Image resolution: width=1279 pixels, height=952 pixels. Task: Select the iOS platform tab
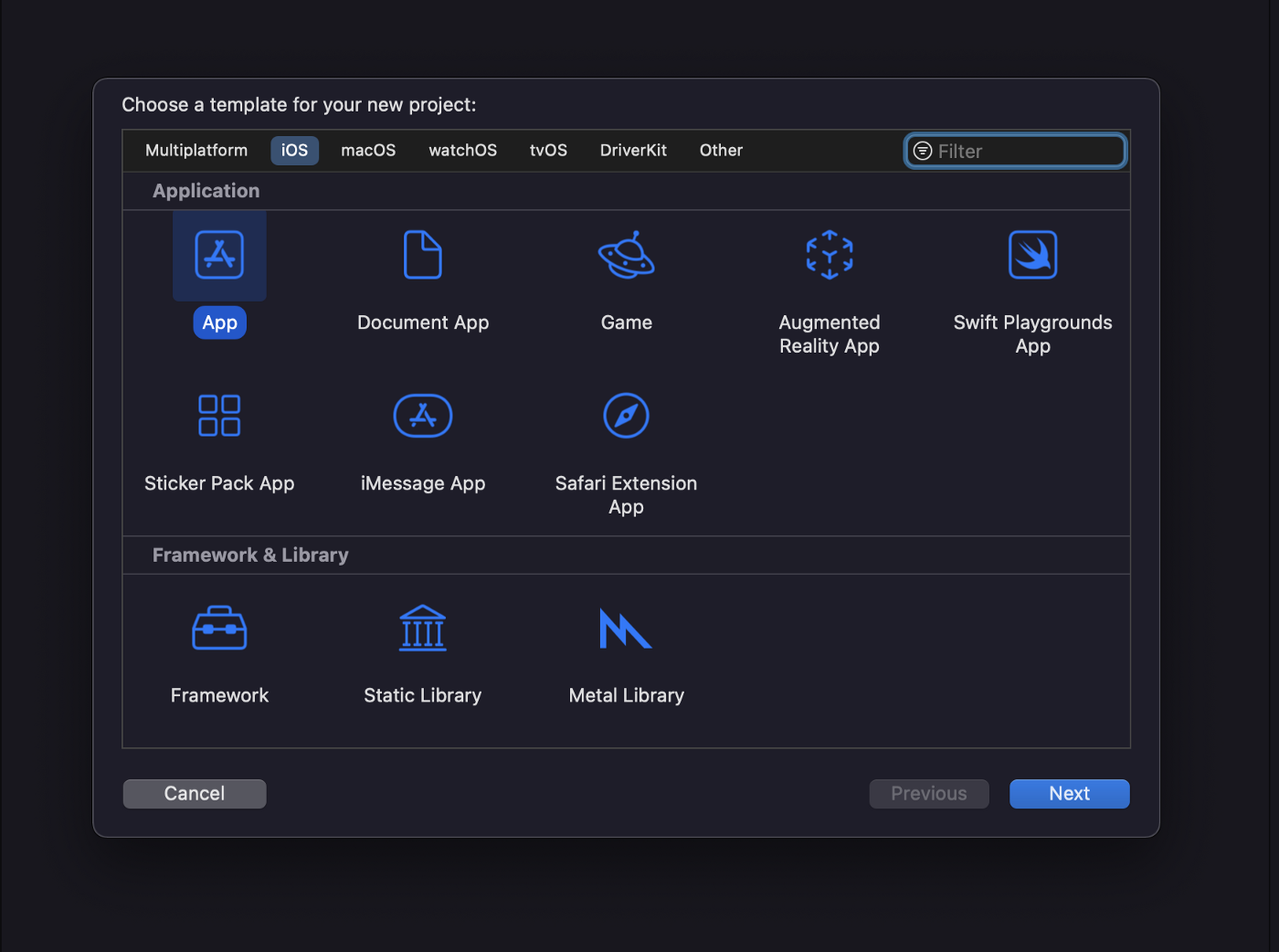[294, 151]
